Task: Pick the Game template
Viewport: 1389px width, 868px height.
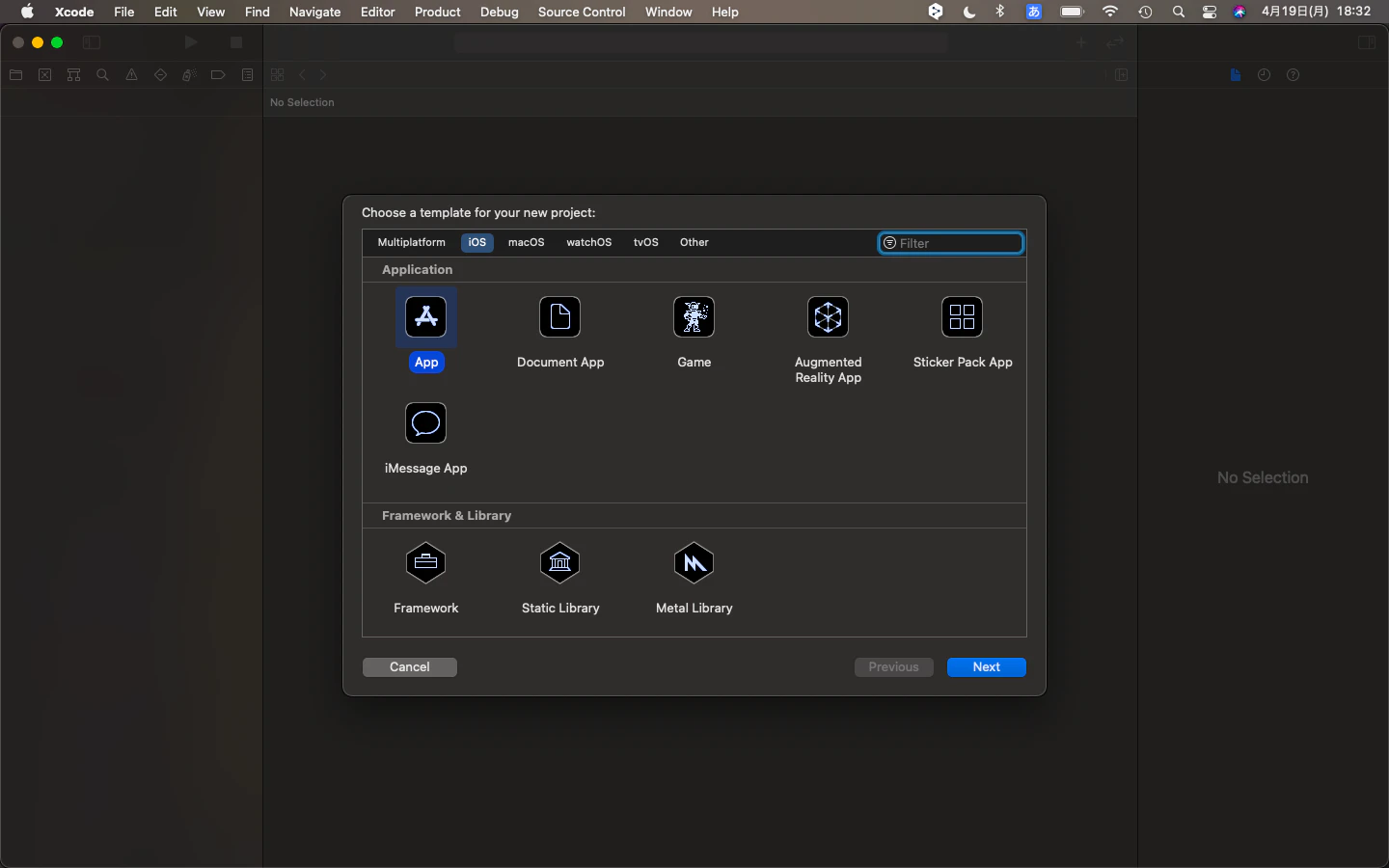Action: pyautogui.click(x=694, y=317)
